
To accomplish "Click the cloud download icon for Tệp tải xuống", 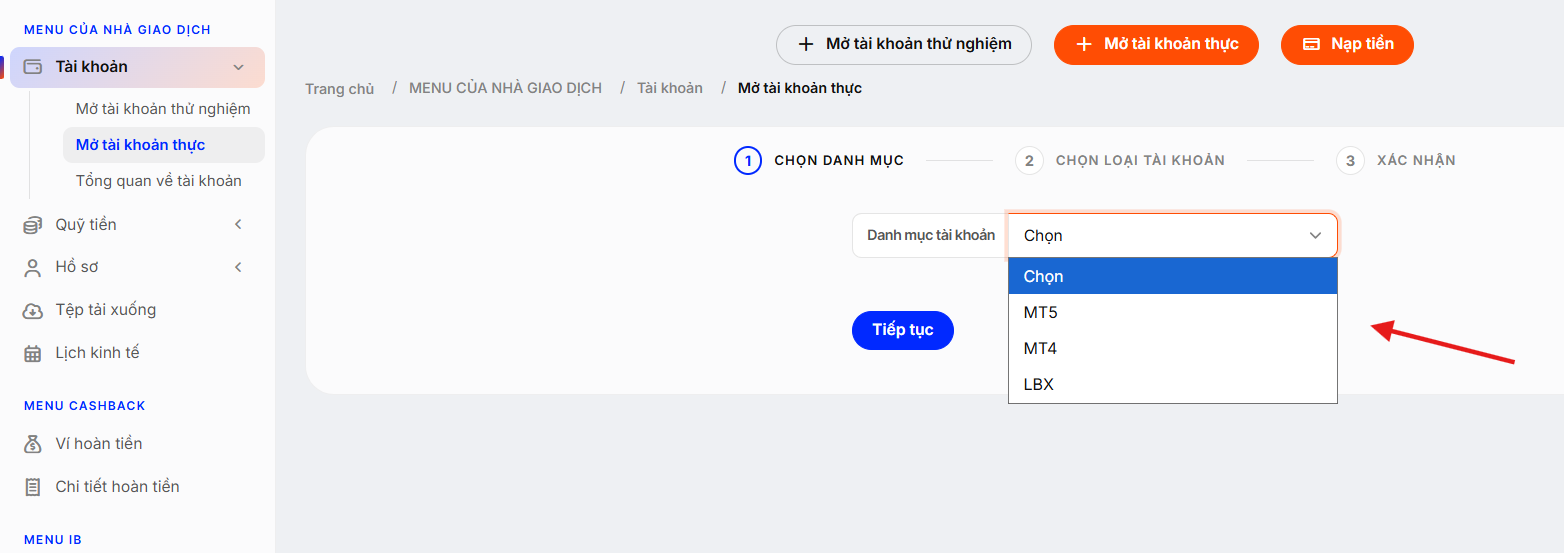I will click(x=33, y=310).
